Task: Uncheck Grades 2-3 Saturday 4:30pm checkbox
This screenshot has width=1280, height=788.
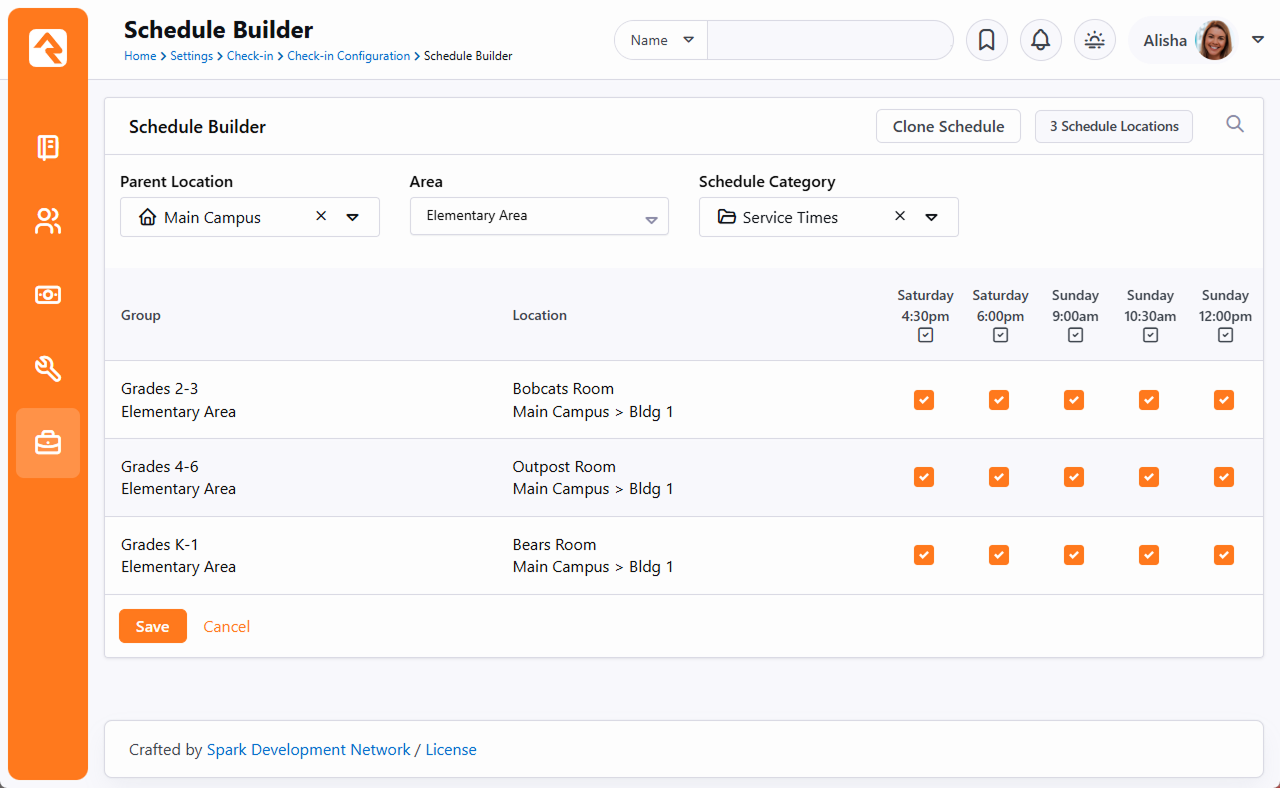Action: (x=924, y=400)
